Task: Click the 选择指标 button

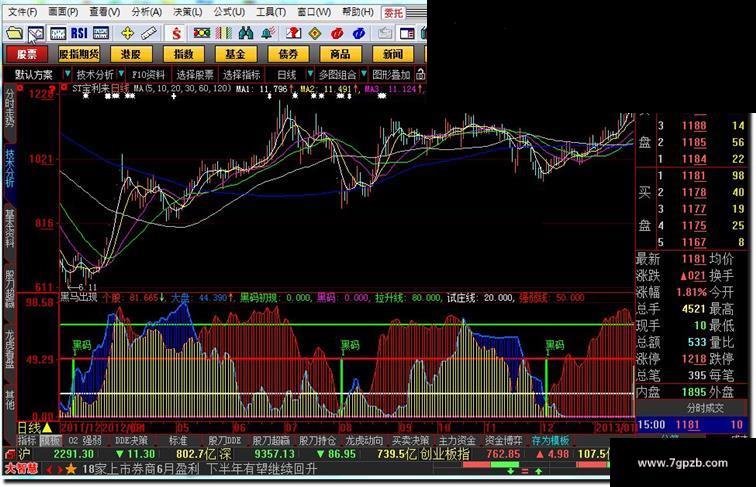Action: (x=242, y=74)
